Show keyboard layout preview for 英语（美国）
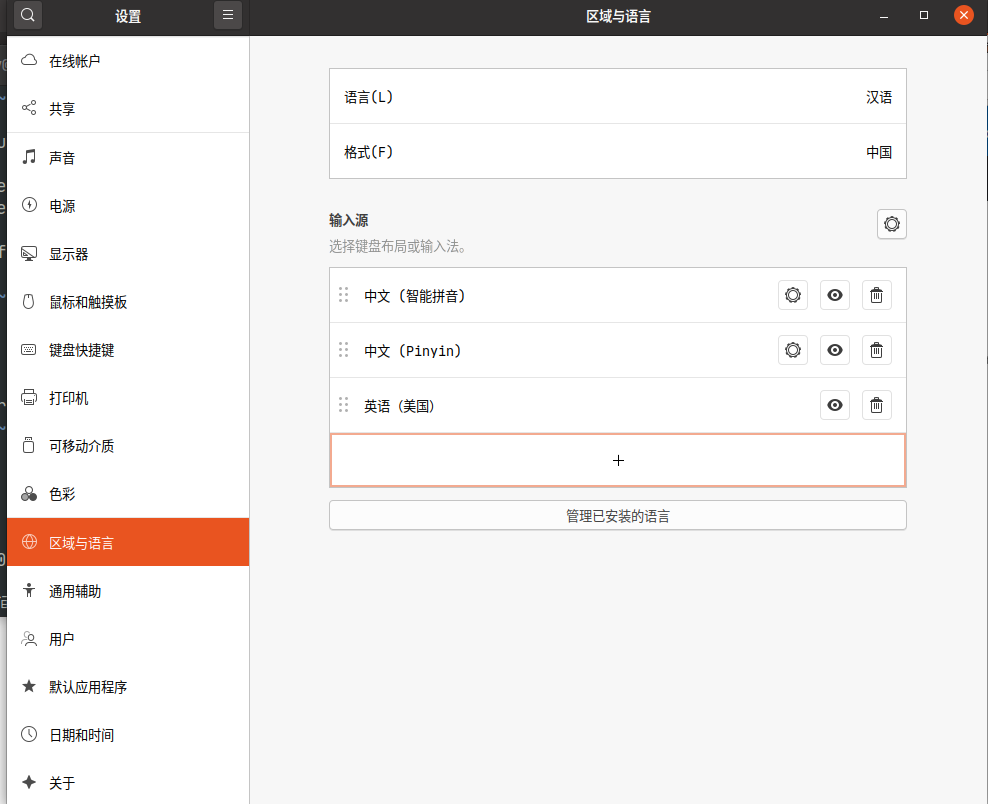The height and width of the screenshot is (804, 988). tap(835, 405)
